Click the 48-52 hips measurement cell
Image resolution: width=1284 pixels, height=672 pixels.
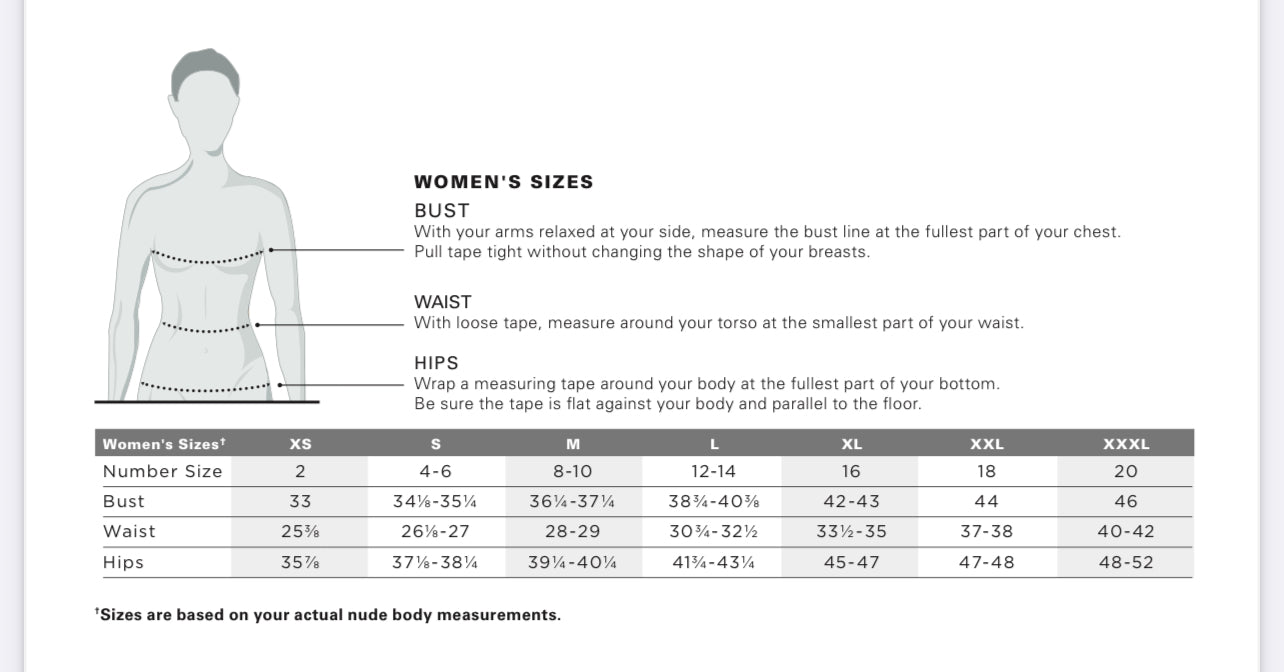pyautogui.click(x=1126, y=563)
